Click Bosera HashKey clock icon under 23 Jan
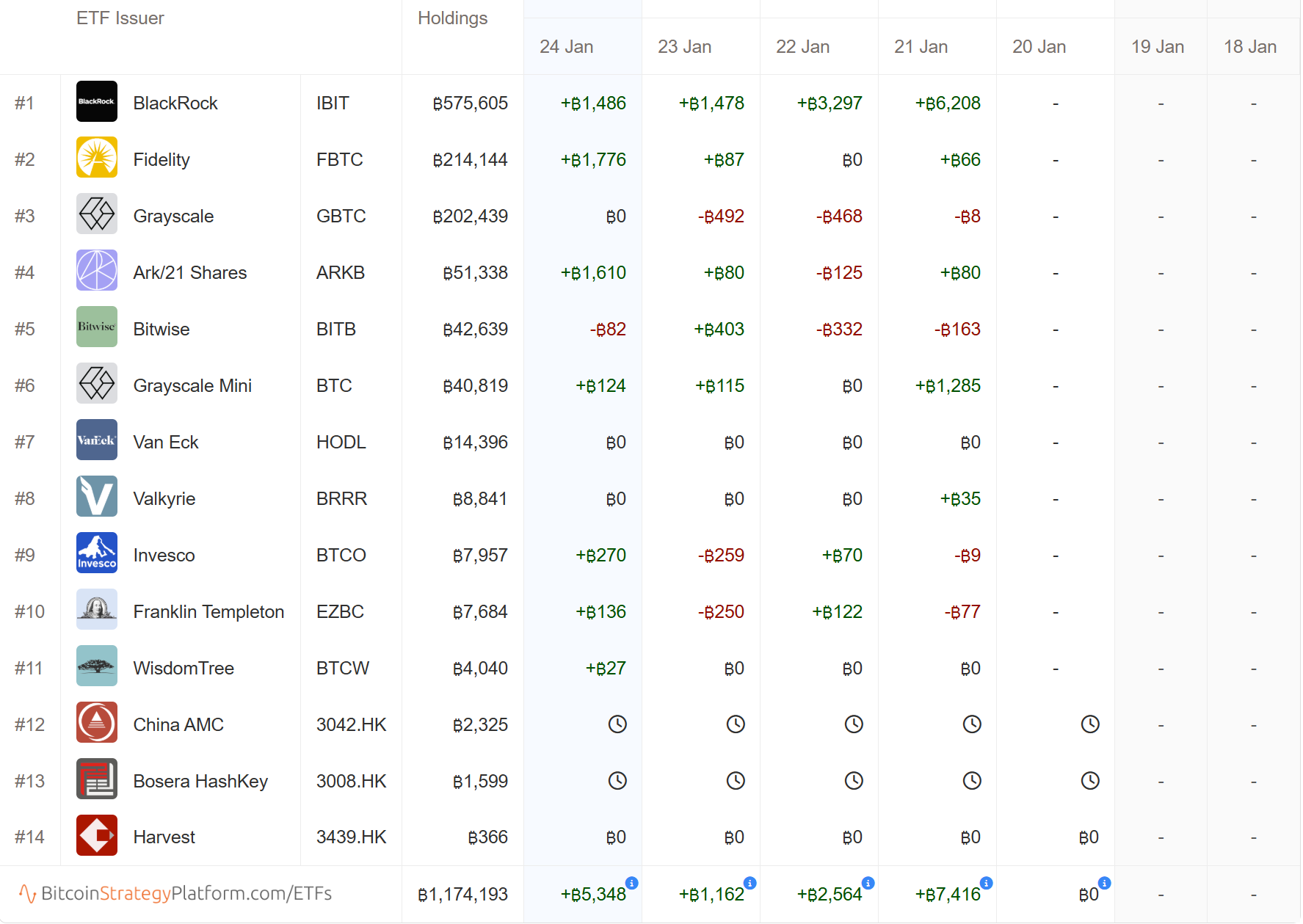The width and height of the screenshot is (1303, 924). [x=736, y=780]
